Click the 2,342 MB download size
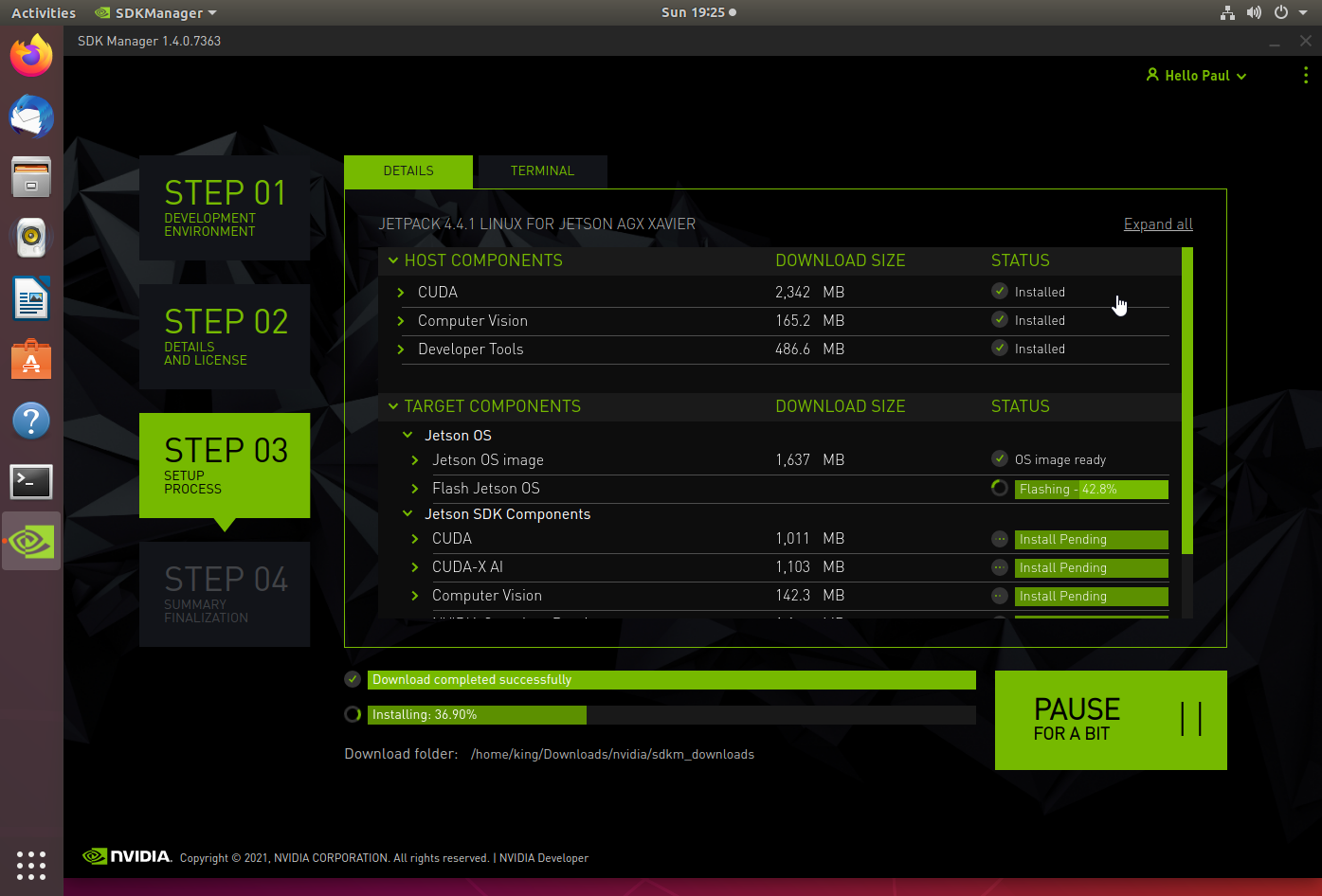 click(x=810, y=293)
